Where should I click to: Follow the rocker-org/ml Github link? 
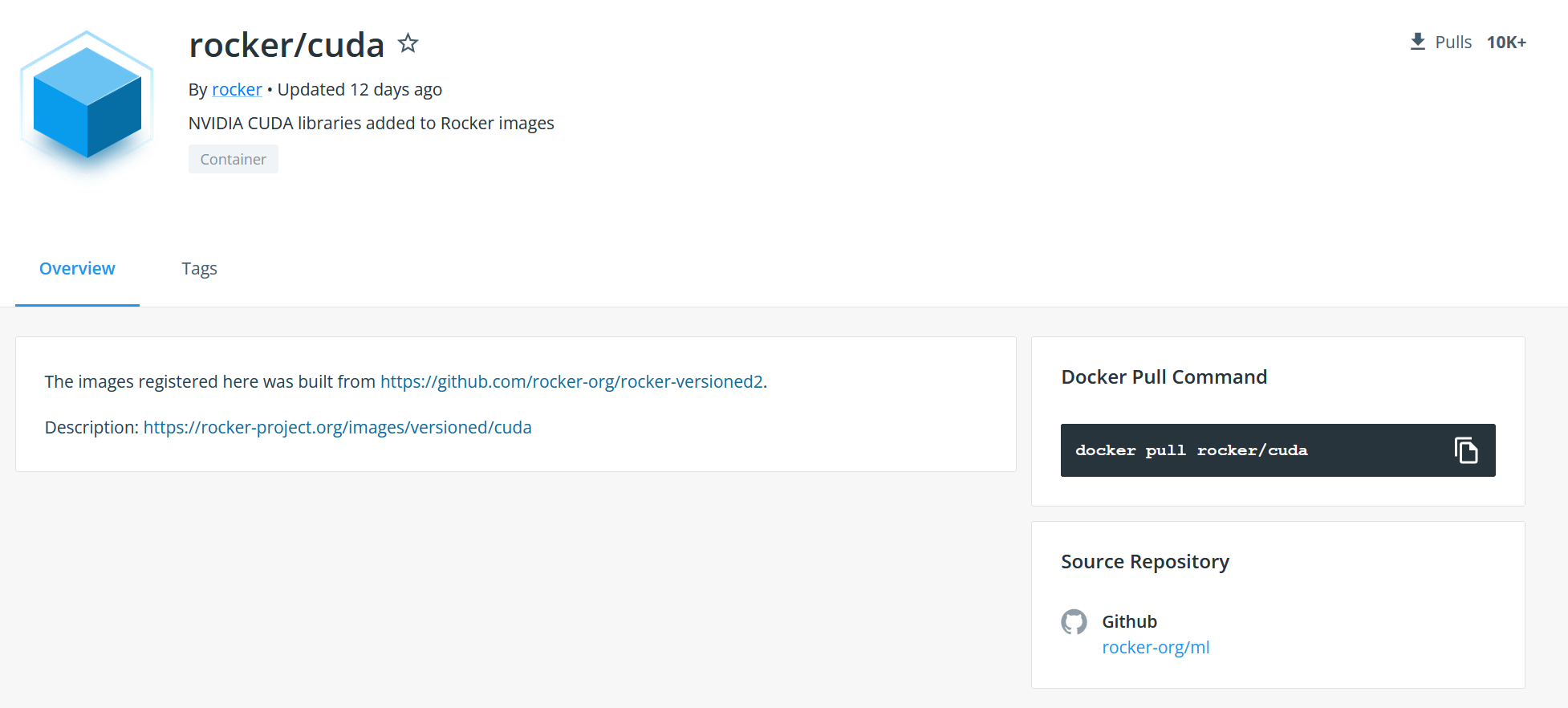pyautogui.click(x=1156, y=647)
